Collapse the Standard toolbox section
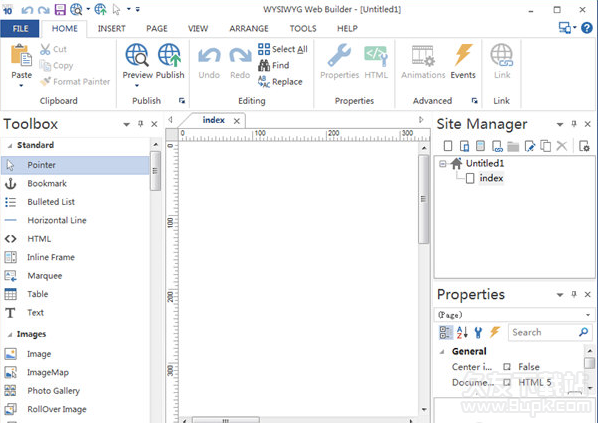Screen dimensions: 598x423 (10, 146)
